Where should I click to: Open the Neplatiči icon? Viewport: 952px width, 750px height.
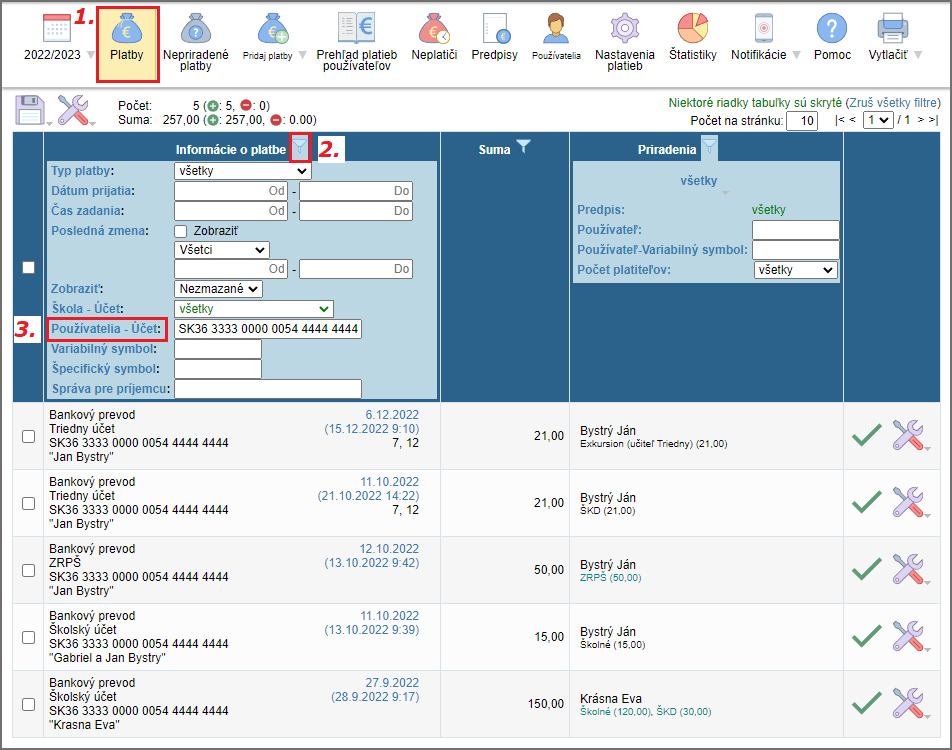(x=434, y=28)
